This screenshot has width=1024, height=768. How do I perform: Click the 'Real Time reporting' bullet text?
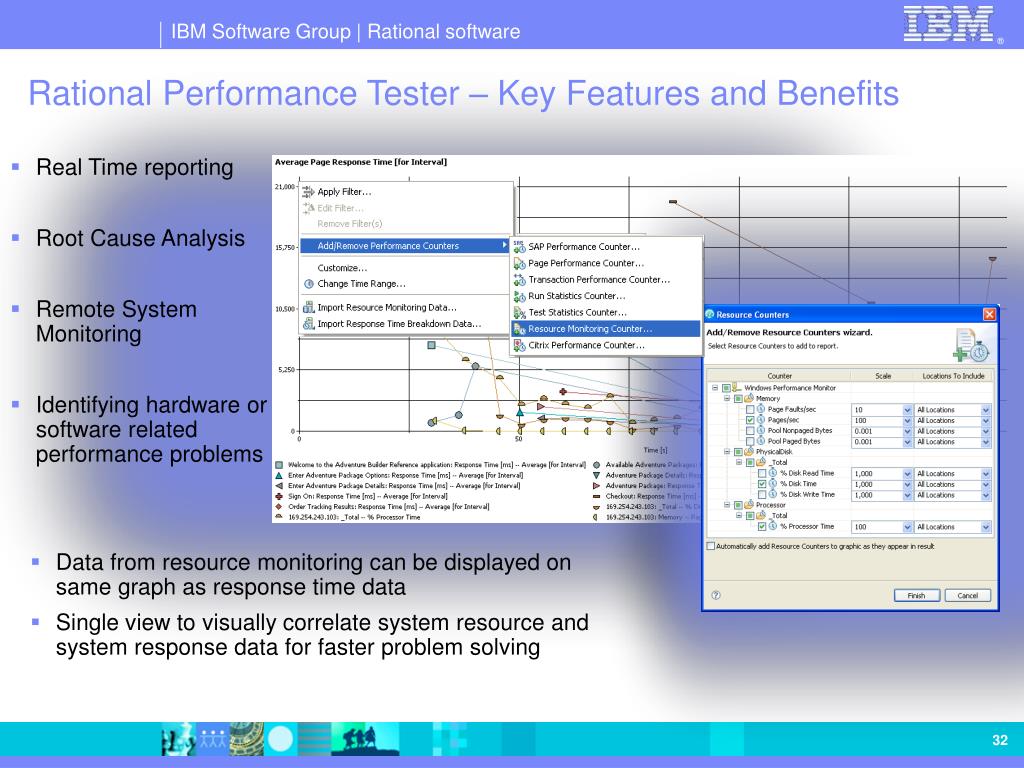[135, 168]
